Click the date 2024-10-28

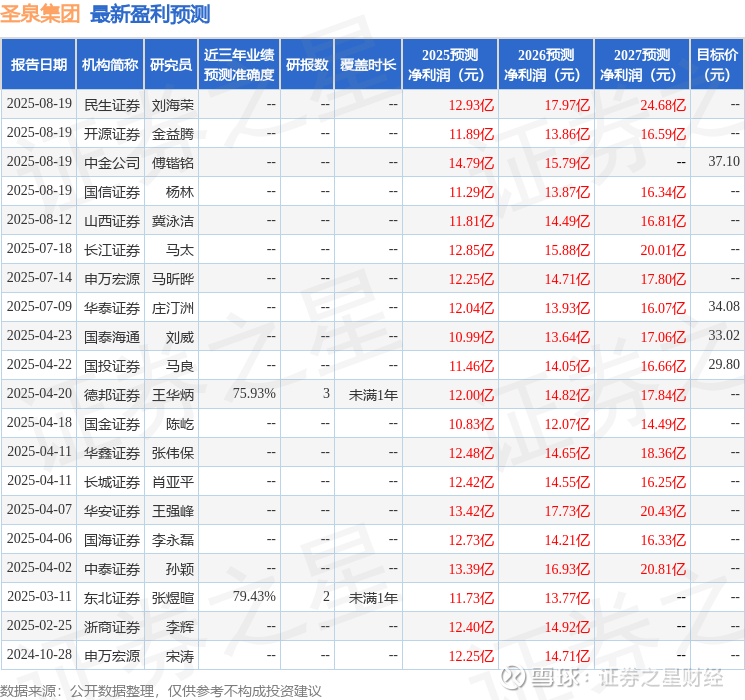click(39, 654)
